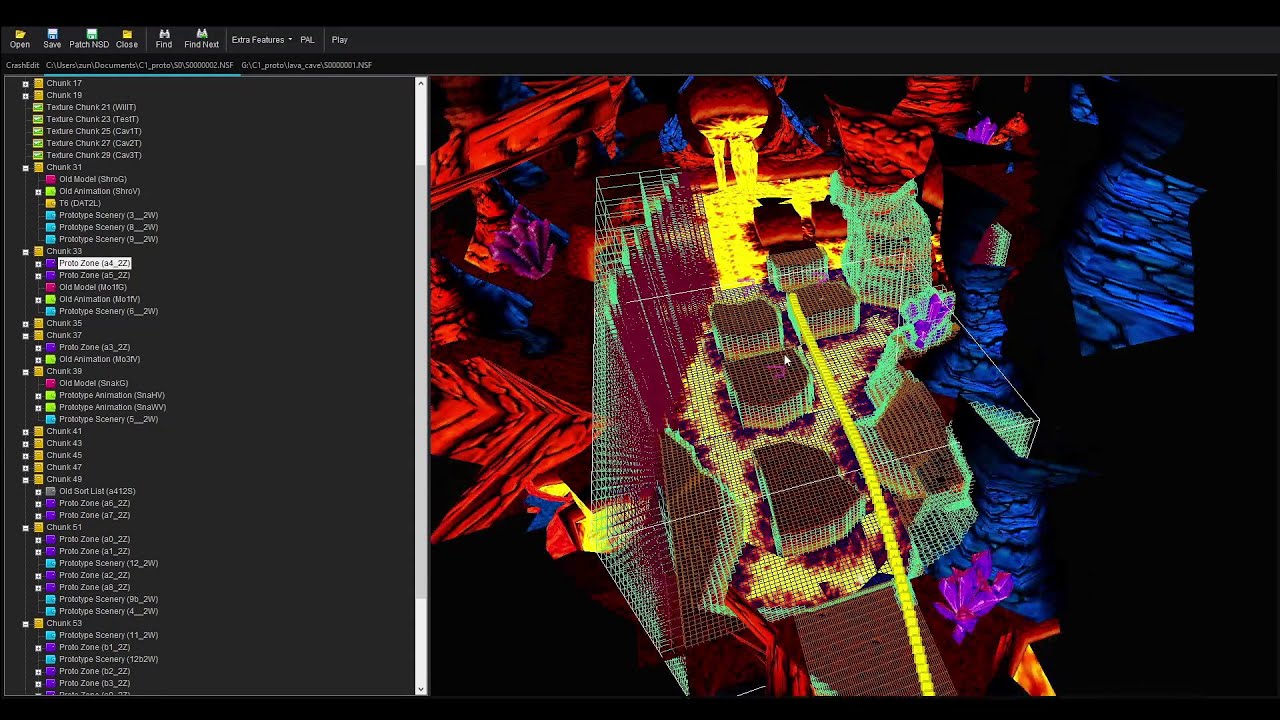The height and width of the screenshot is (720, 1280).
Task: Click the Find Next toolbar icon
Action: [201, 39]
